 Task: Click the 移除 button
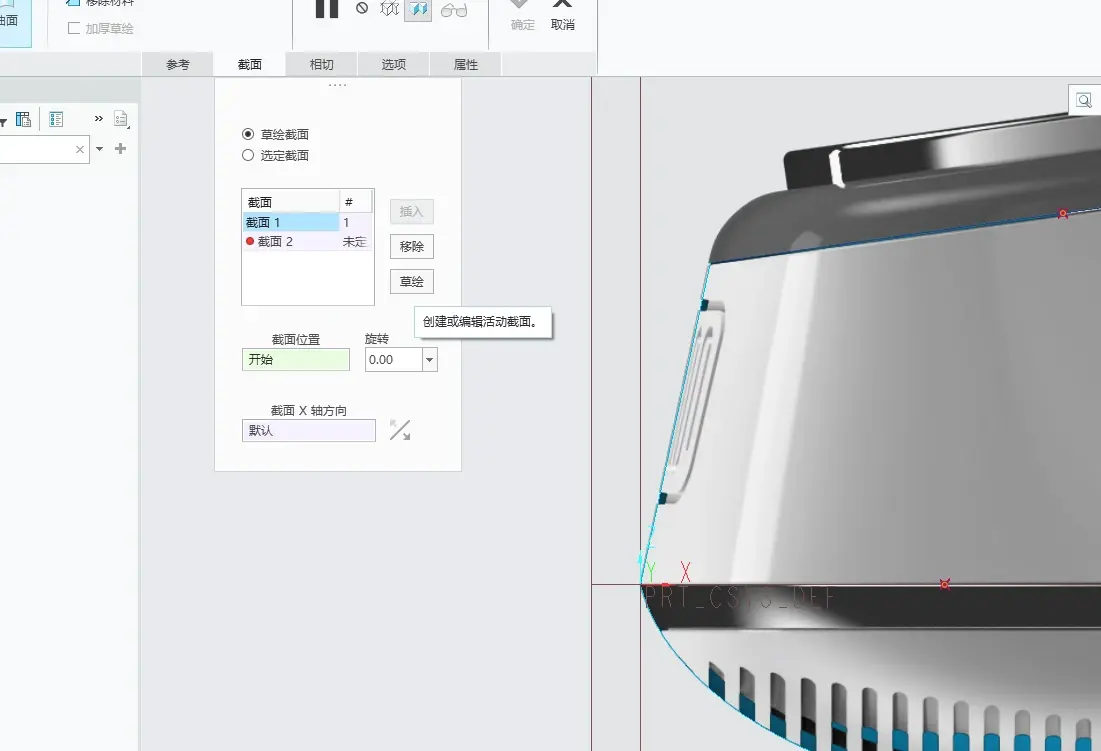pyautogui.click(x=411, y=246)
